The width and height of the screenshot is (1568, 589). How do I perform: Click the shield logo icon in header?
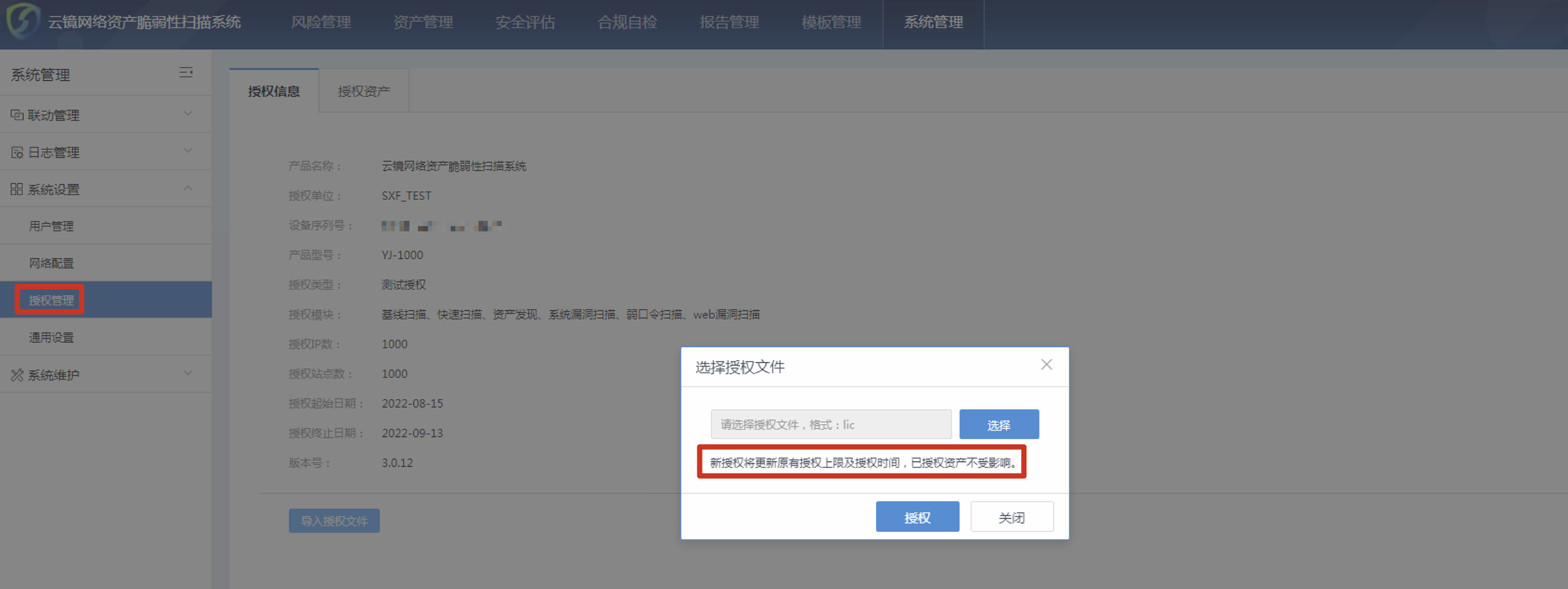[23, 20]
